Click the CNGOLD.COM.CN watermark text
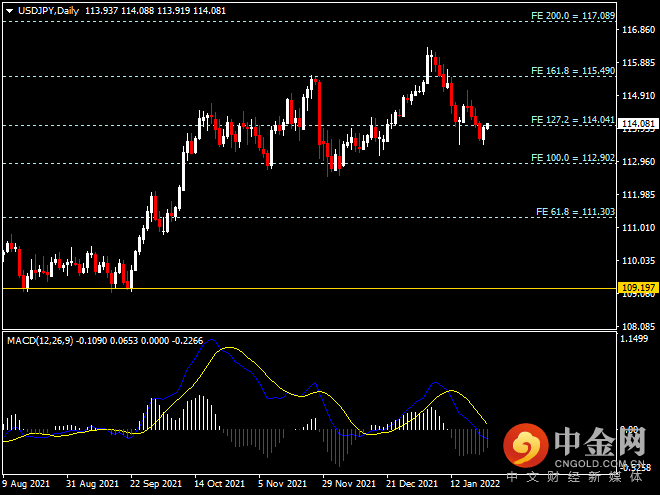 click(598, 463)
